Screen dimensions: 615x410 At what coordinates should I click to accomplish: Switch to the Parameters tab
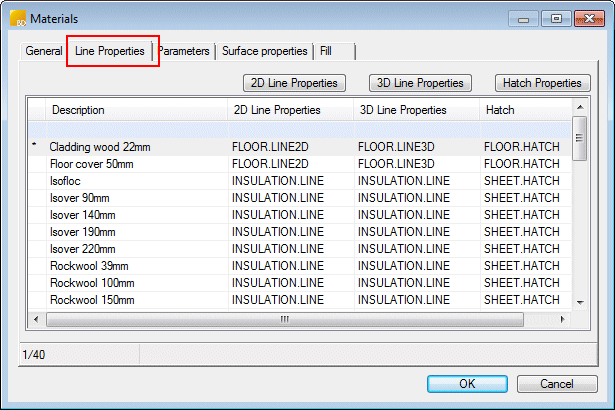(185, 51)
